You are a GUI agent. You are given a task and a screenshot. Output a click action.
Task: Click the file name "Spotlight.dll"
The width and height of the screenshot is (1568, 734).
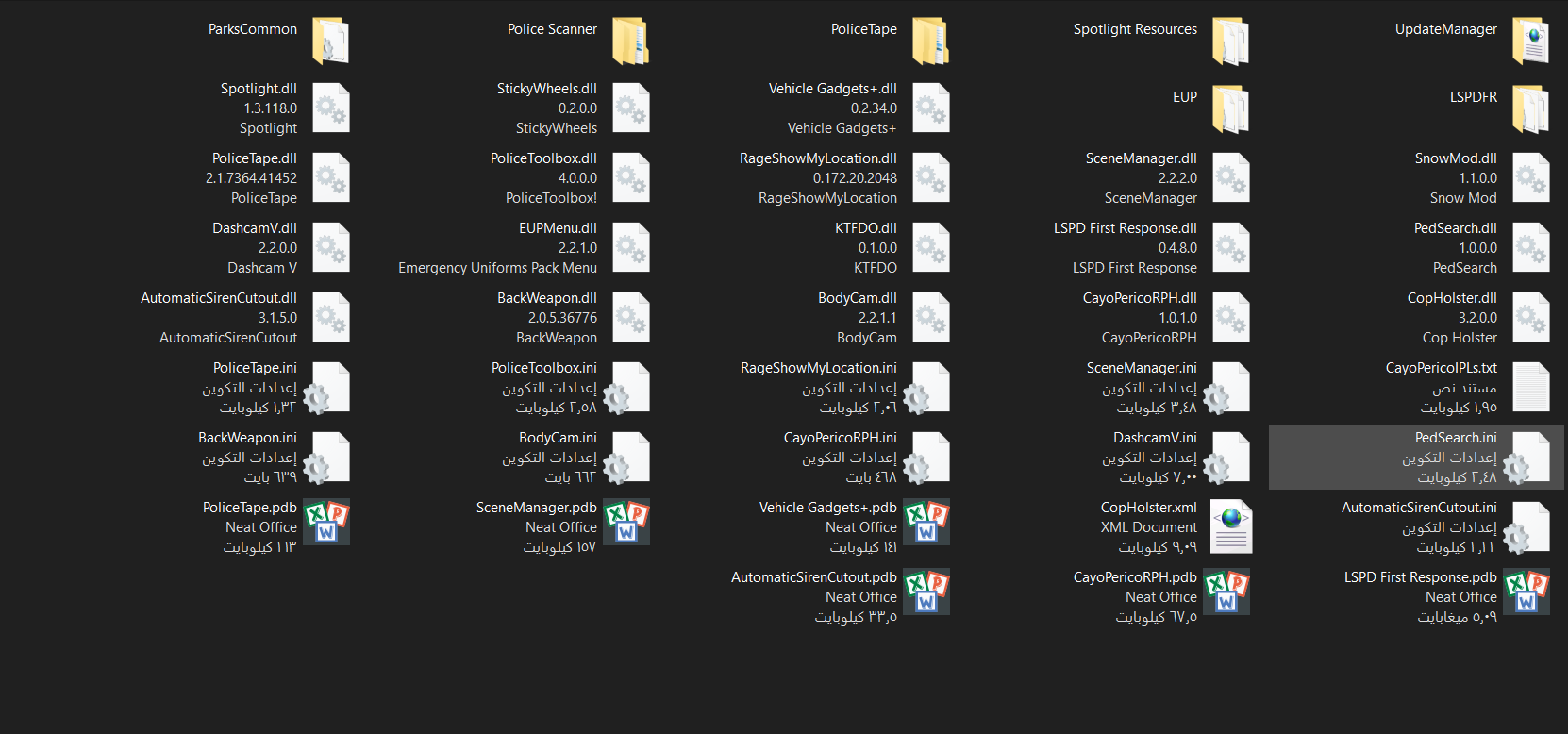tap(259, 89)
